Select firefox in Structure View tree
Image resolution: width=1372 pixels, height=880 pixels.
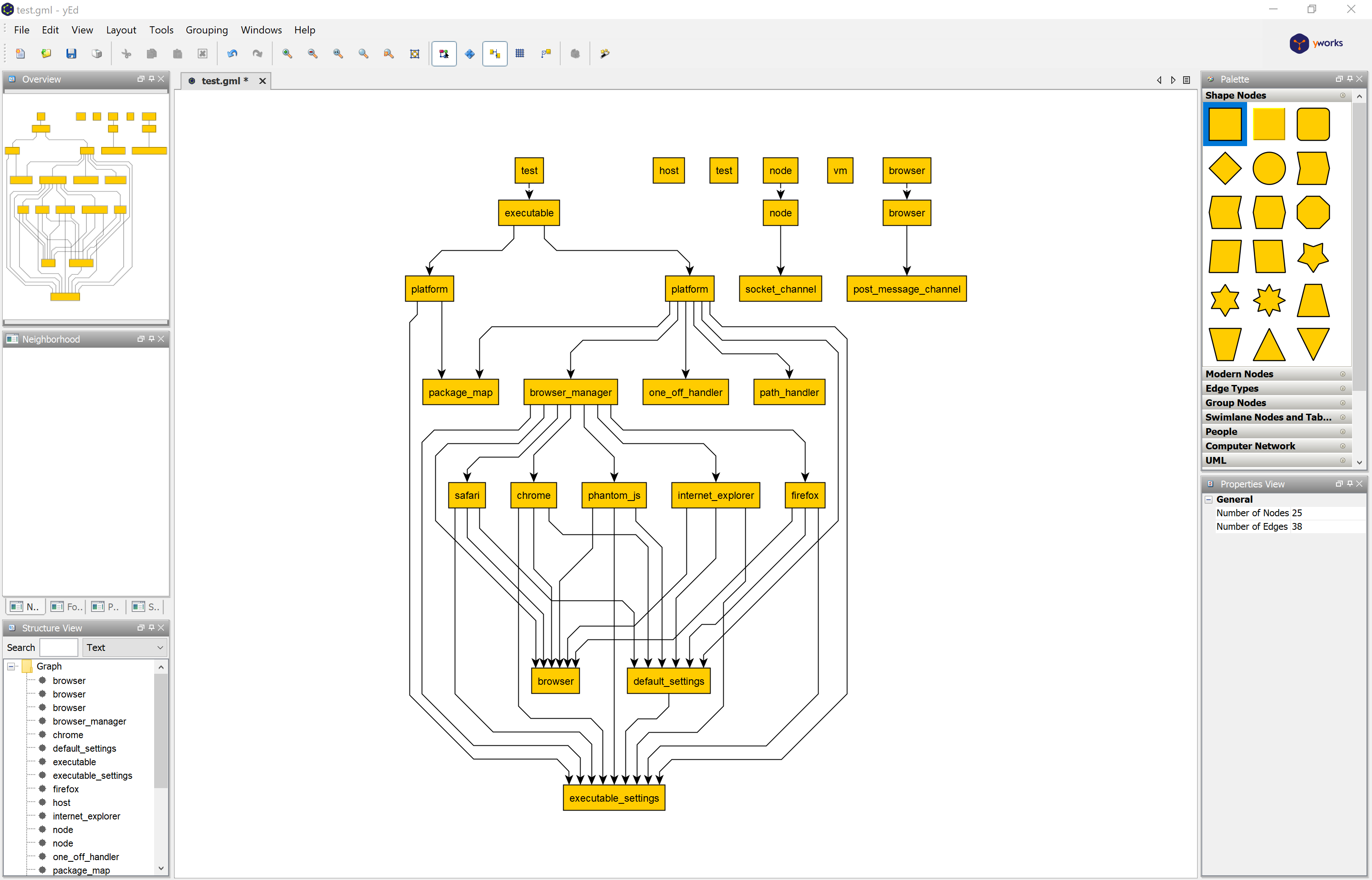tap(66, 789)
